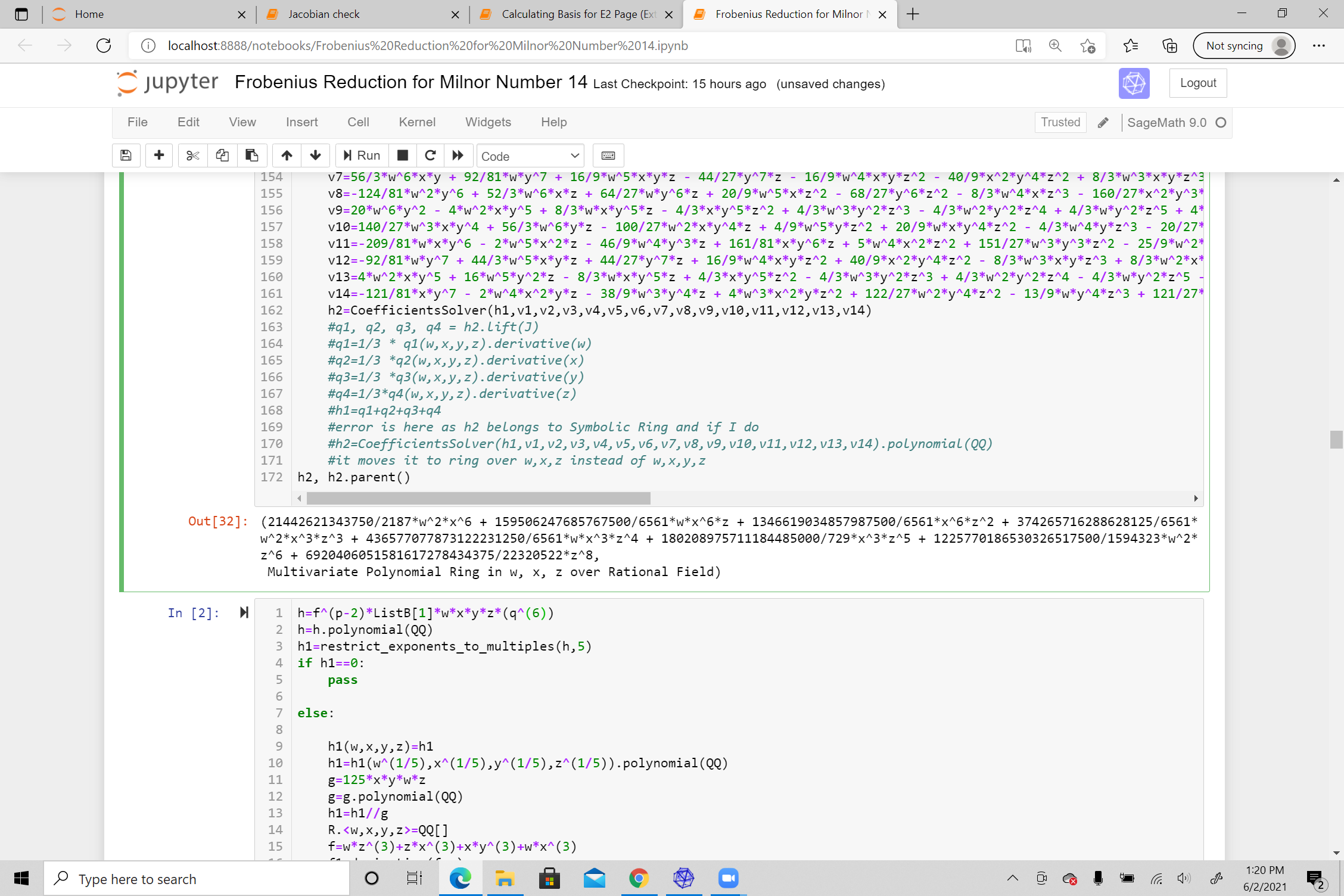Screen dimensions: 1344x896
Task: Switch to the Jacobian check tab
Action: (324, 14)
